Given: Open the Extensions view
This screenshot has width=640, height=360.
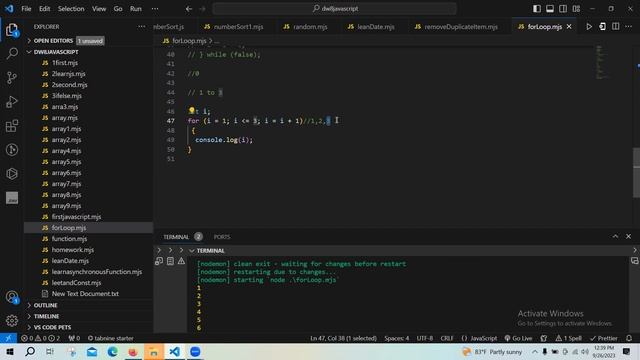Looking at the screenshot, I should pos(12,126).
